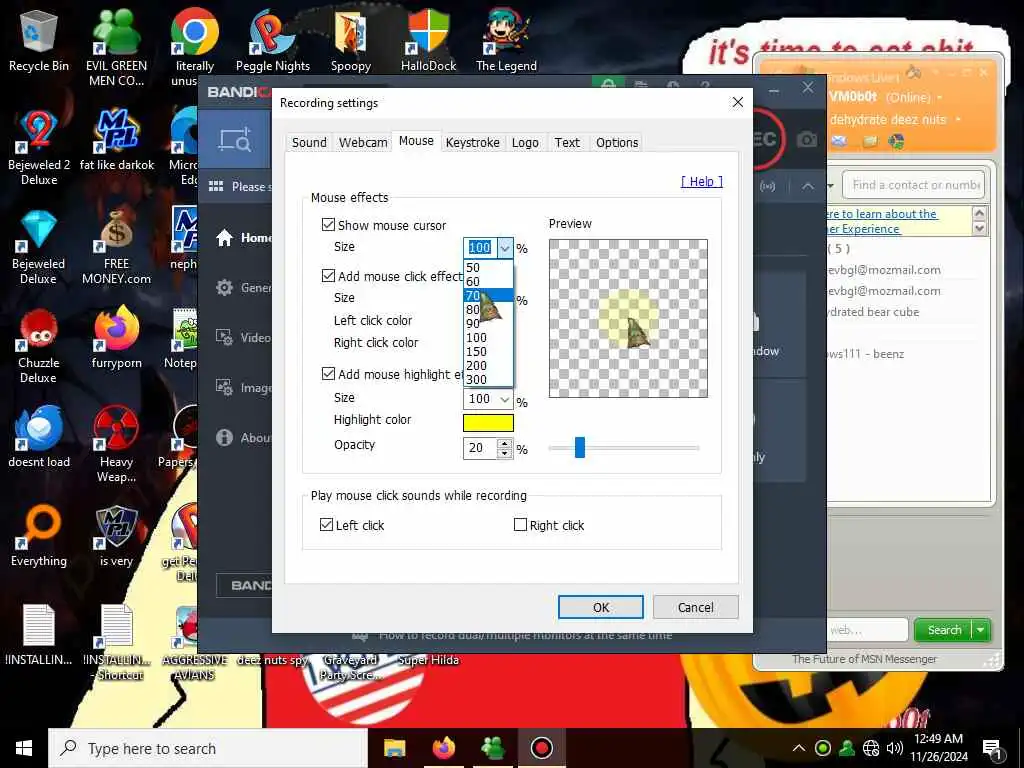1024x768 pixels.
Task: Open the yellow Highlight color swatch
Action: (x=488, y=423)
